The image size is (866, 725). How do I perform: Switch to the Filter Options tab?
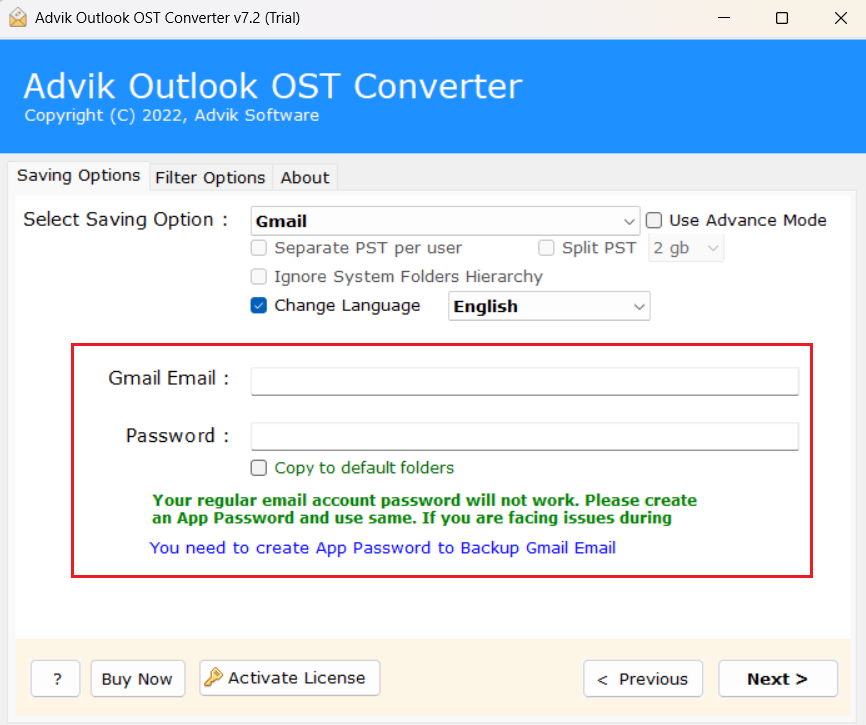[x=210, y=178]
